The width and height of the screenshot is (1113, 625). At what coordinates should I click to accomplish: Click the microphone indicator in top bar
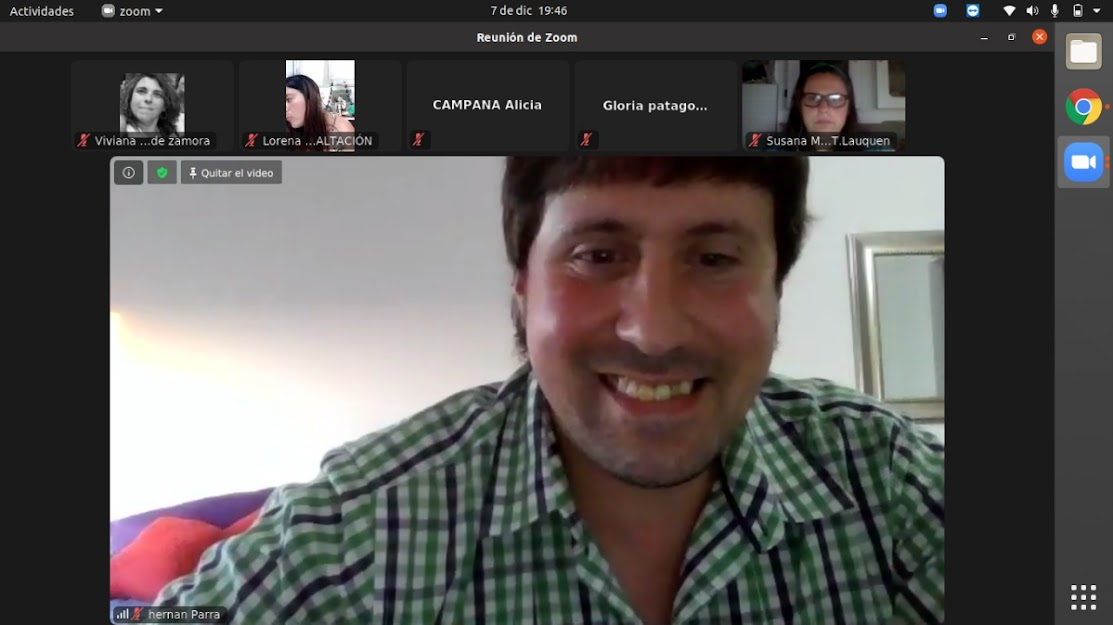1054,11
